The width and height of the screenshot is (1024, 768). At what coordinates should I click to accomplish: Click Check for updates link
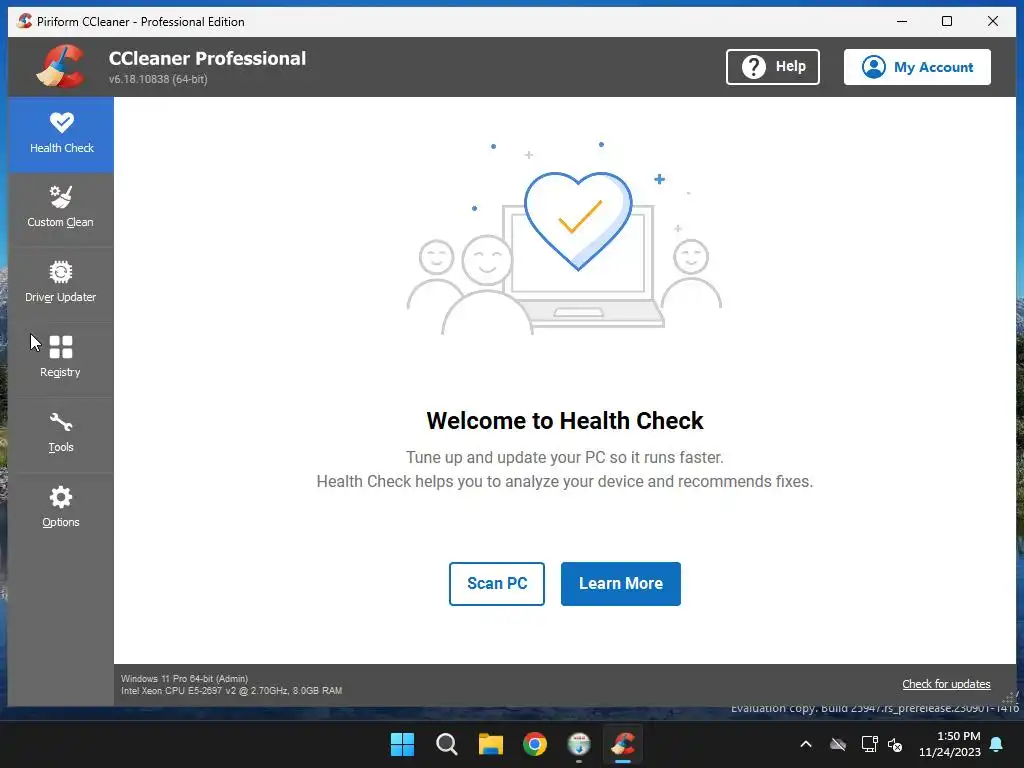click(946, 684)
